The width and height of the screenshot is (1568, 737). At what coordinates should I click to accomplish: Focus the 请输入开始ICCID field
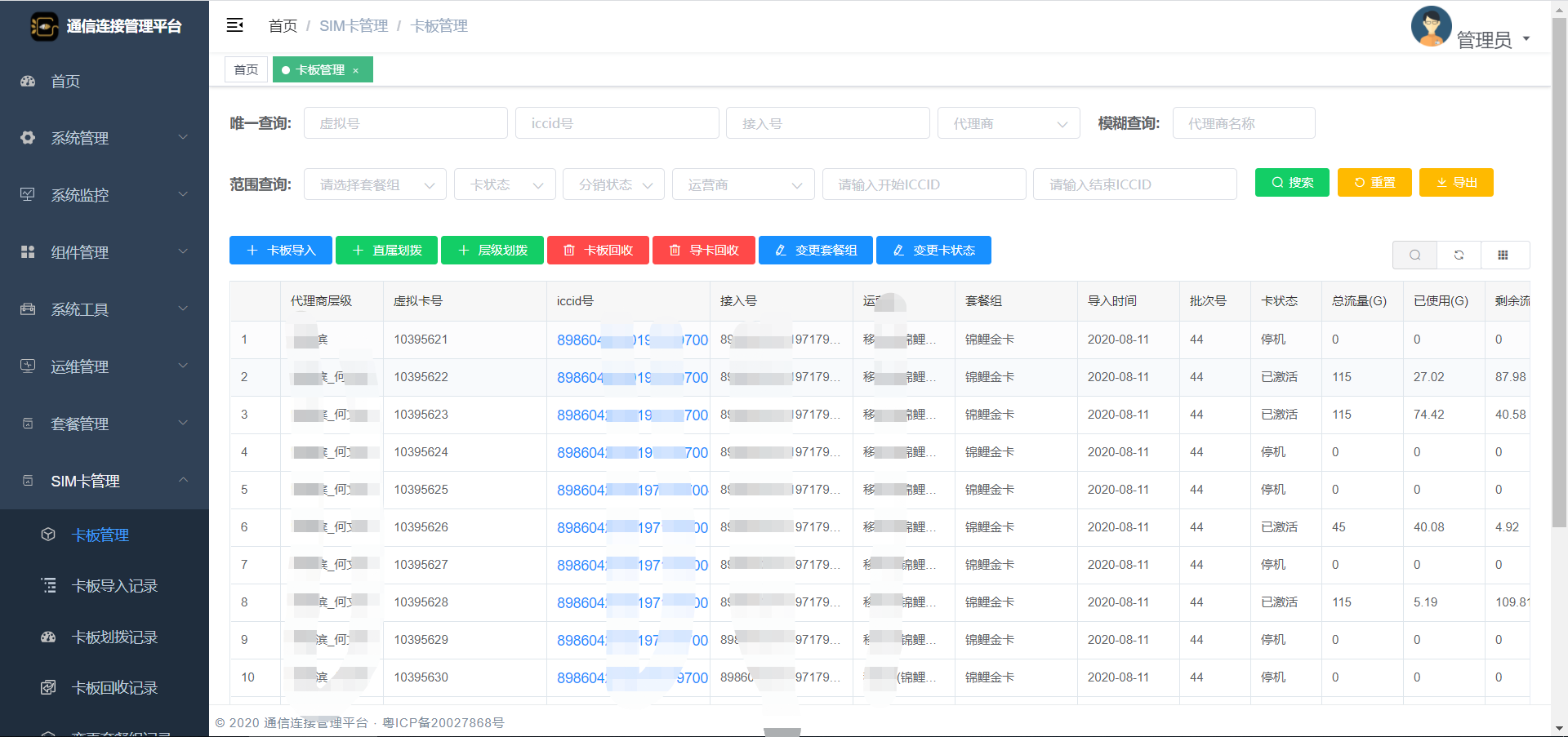click(x=924, y=184)
